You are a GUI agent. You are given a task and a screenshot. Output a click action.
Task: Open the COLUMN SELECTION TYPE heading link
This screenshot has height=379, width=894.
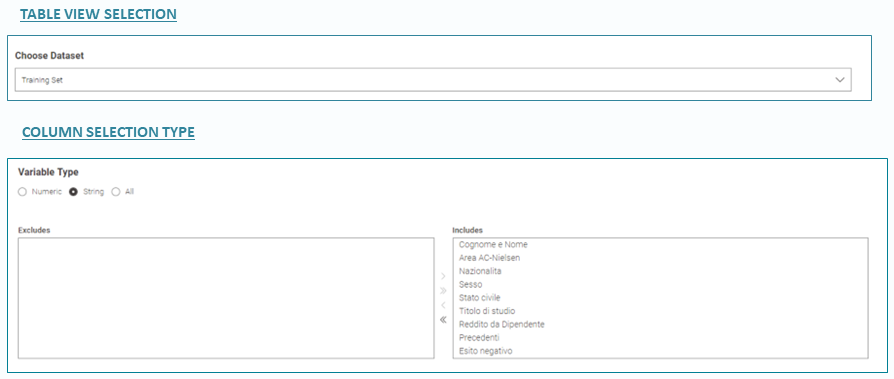[x=108, y=132]
